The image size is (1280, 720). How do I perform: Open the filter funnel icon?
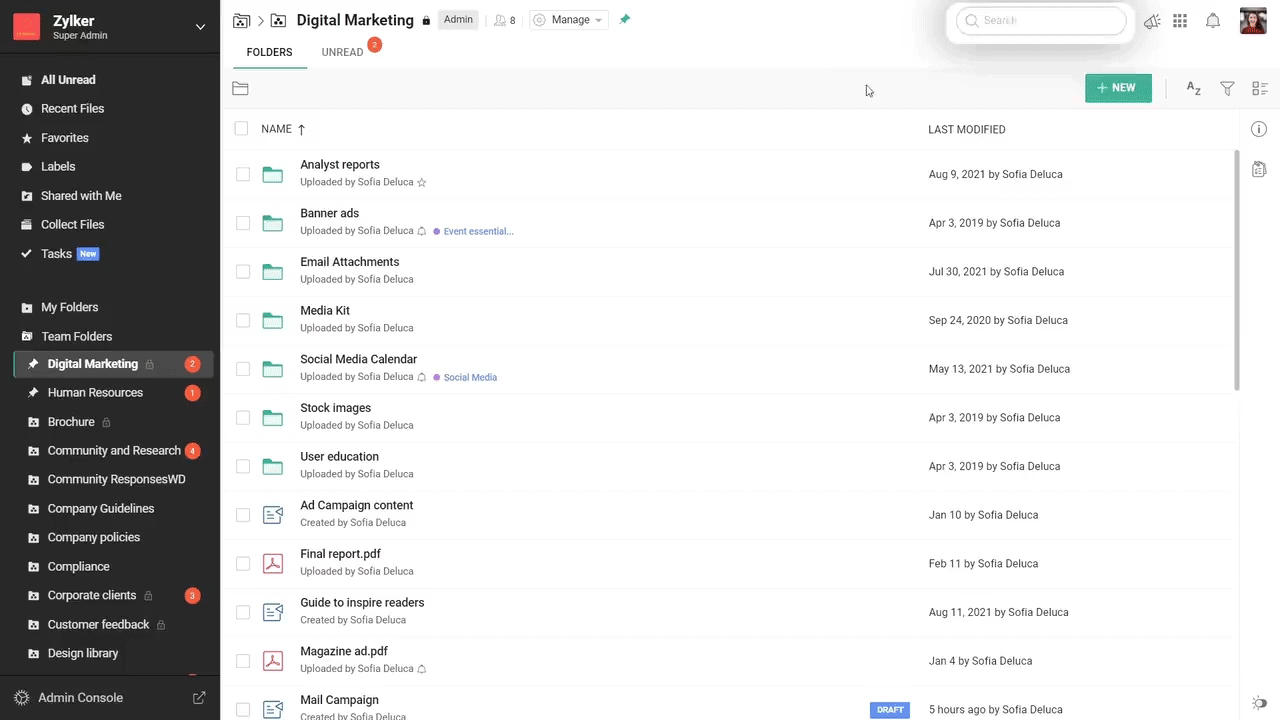tap(1227, 89)
